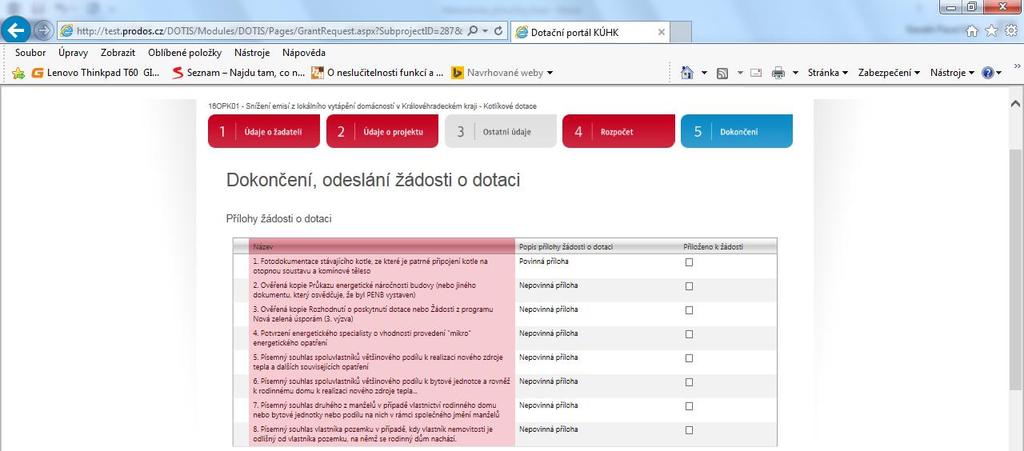
Task: Expand the command bar overflow chevron
Action: point(1017,66)
